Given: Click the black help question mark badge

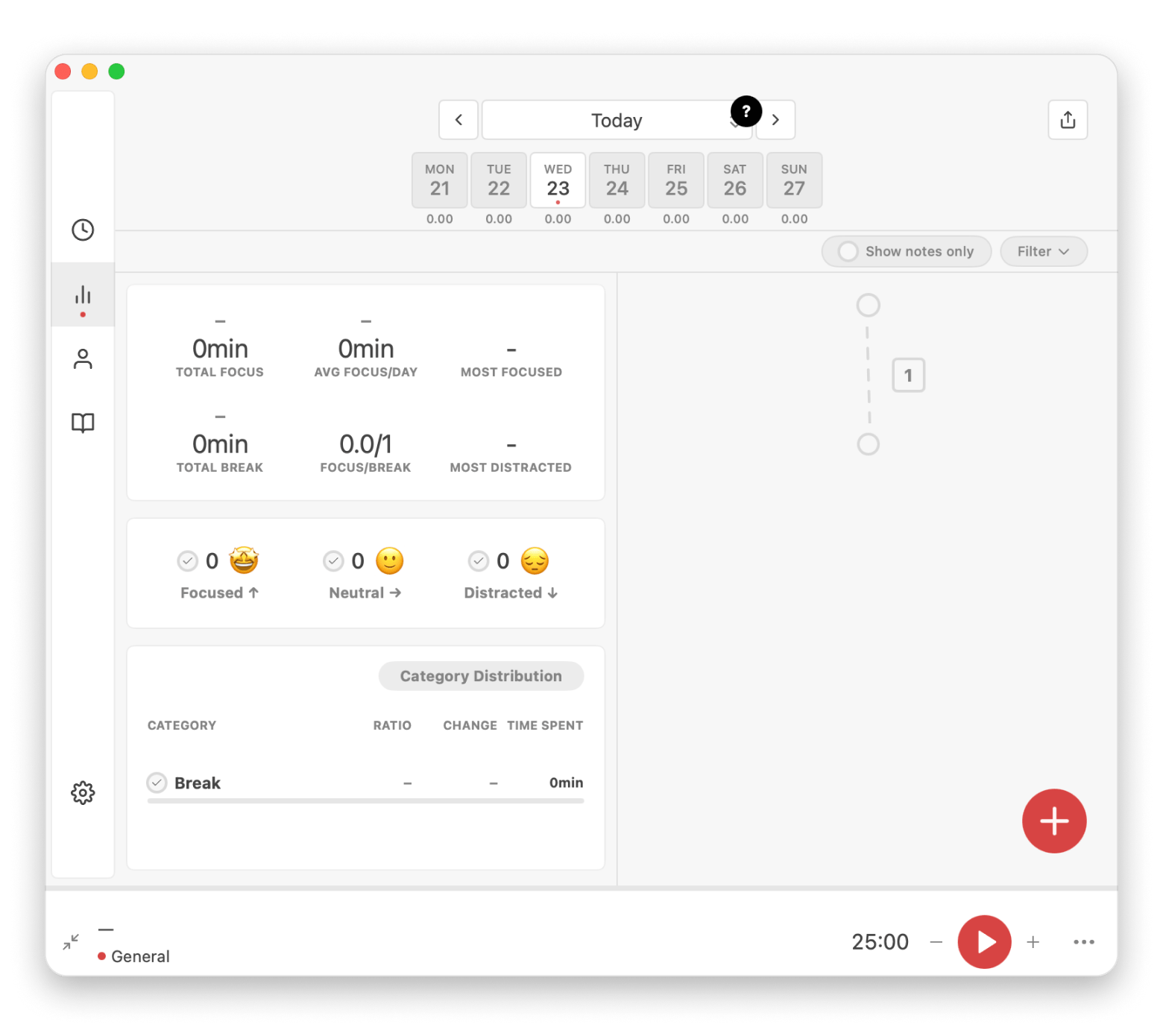Looking at the screenshot, I should tap(746, 112).
